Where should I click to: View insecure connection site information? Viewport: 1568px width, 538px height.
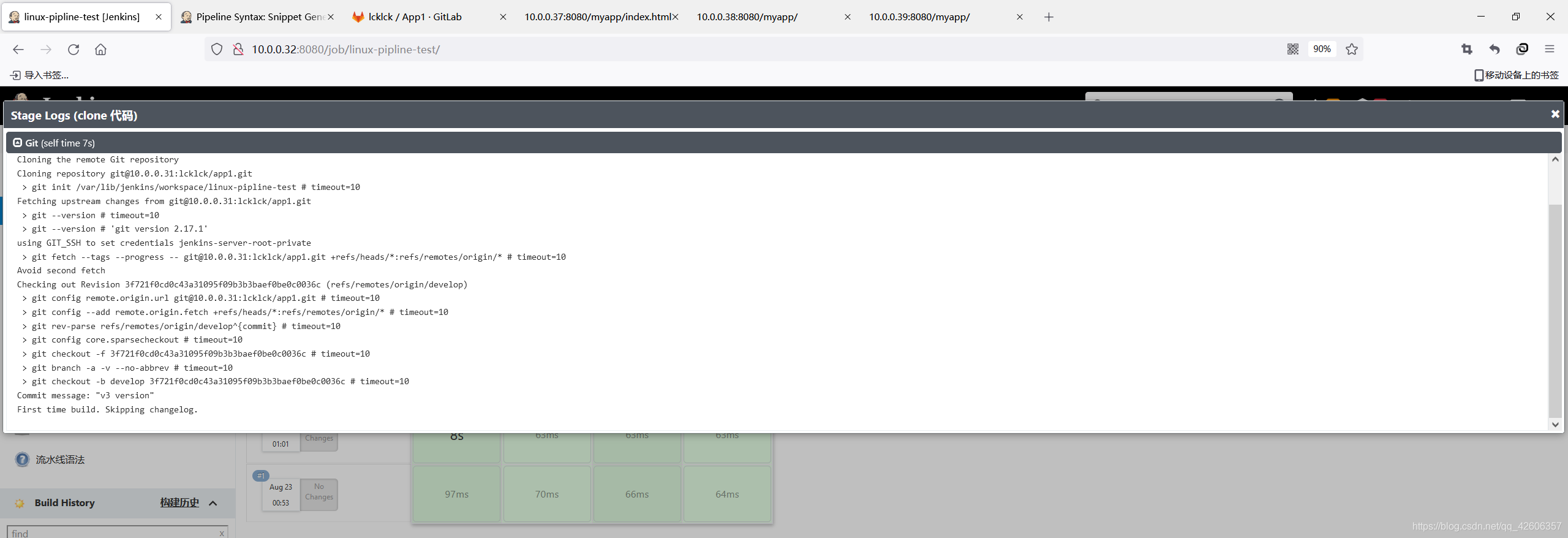pyautogui.click(x=238, y=49)
